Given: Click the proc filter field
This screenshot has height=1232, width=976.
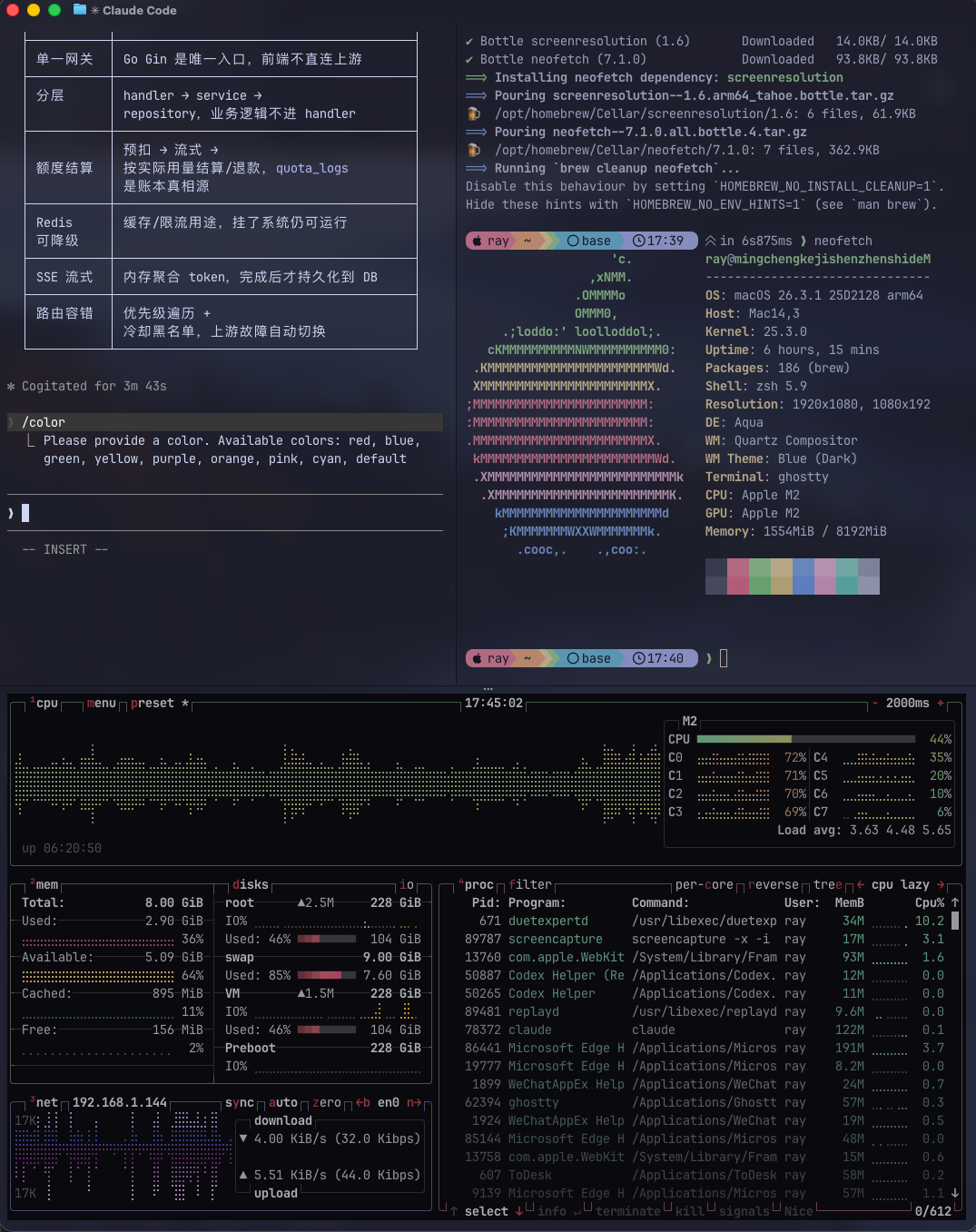Looking at the screenshot, I should (x=529, y=885).
